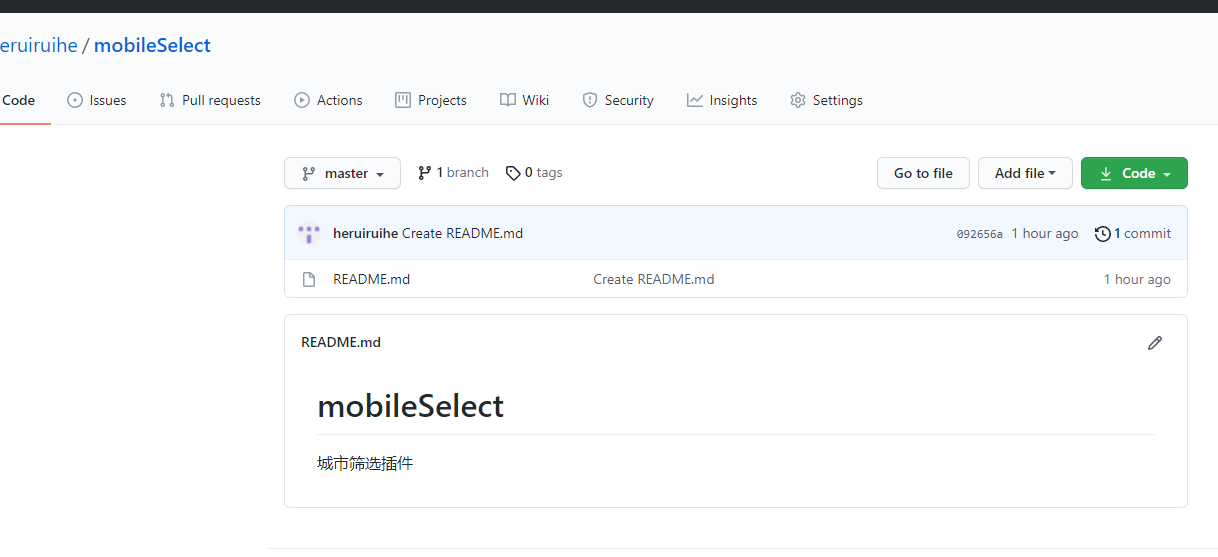The image size is (1218, 557).
Task: Click the download icon on Code button
Action: (1106, 173)
